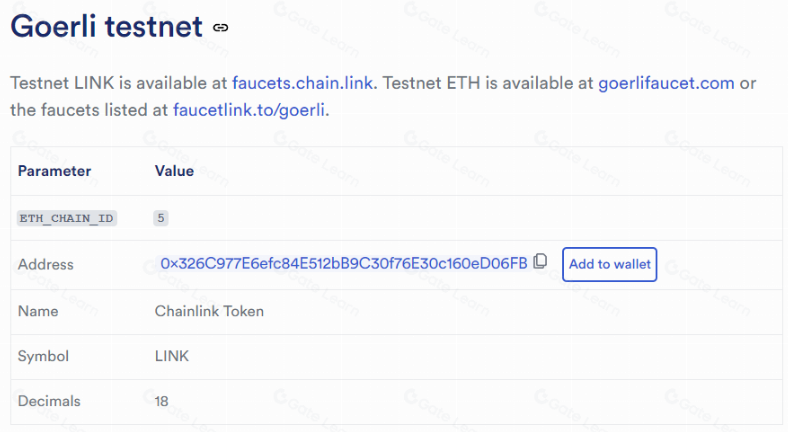Select the LINK symbol value
Viewport: 788px width, 432px height.
[171, 356]
